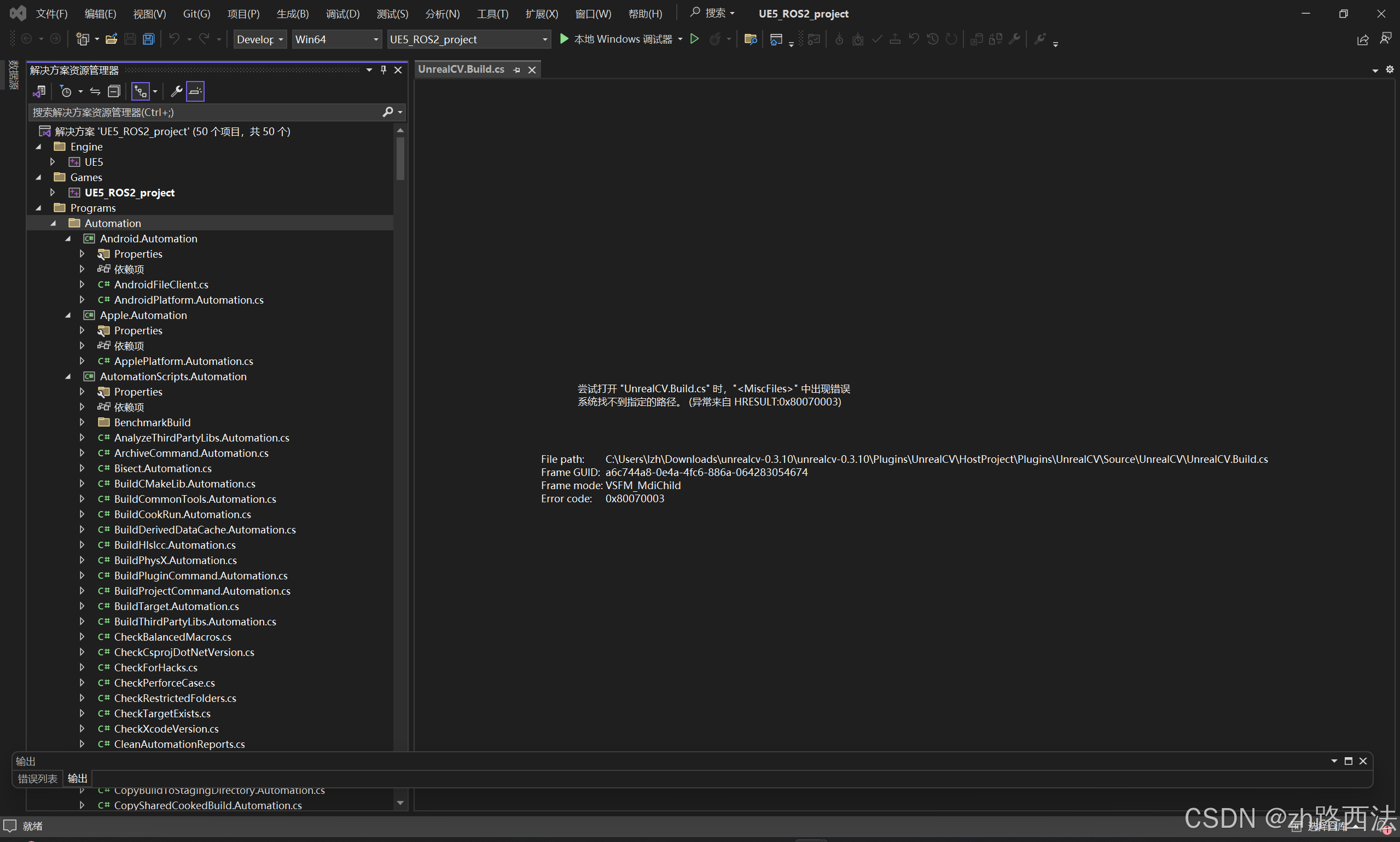Viewport: 1400px width, 842px height.
Task: Click the Pending Changes Filter clock icon
Action: (x=66, y=91)
